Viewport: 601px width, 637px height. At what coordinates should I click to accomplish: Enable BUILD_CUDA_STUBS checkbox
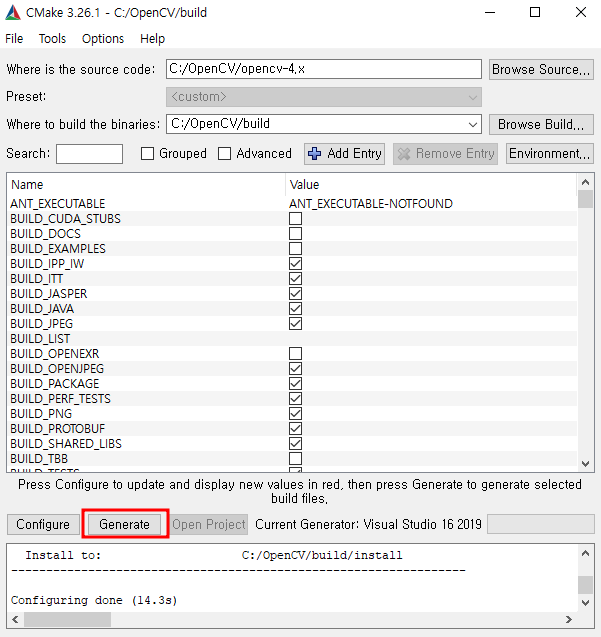pos(295,219)
